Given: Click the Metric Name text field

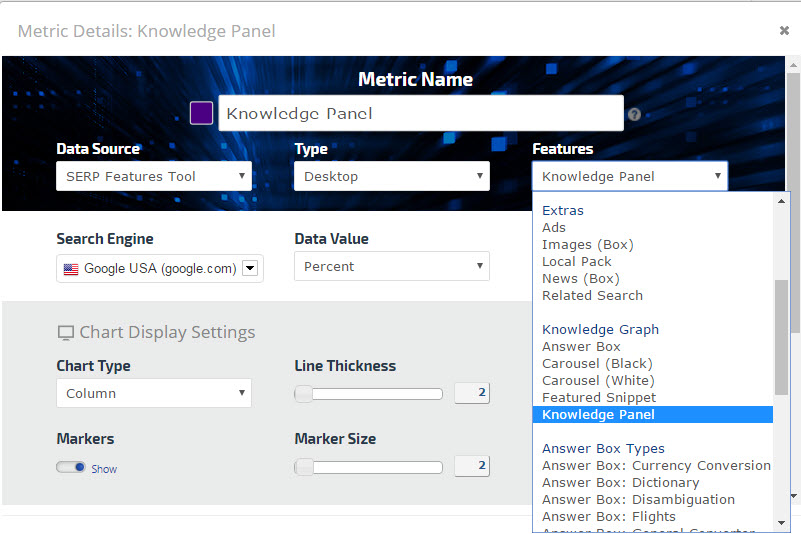Looking at the screenshot, I should pos(420,114).
